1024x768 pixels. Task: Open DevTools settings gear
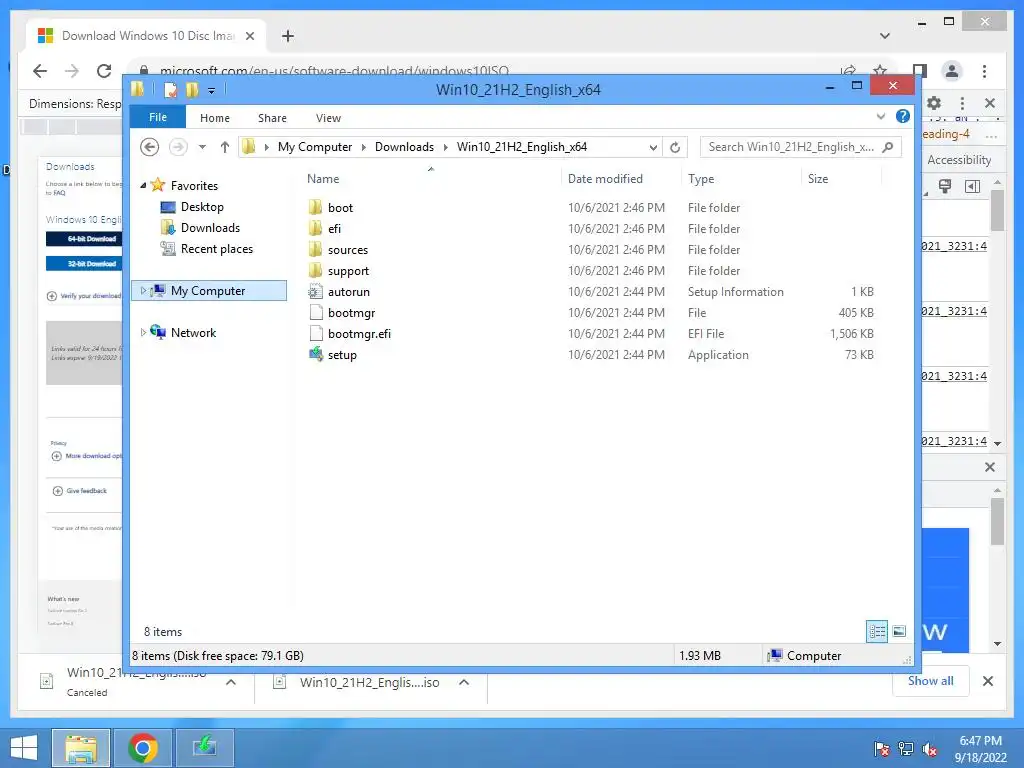[x=934, y=103]
